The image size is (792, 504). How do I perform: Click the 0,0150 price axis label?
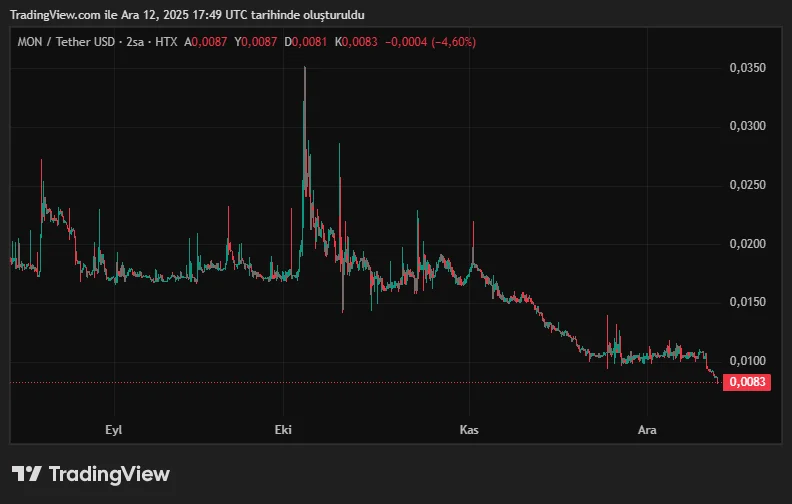coord(748,302)
